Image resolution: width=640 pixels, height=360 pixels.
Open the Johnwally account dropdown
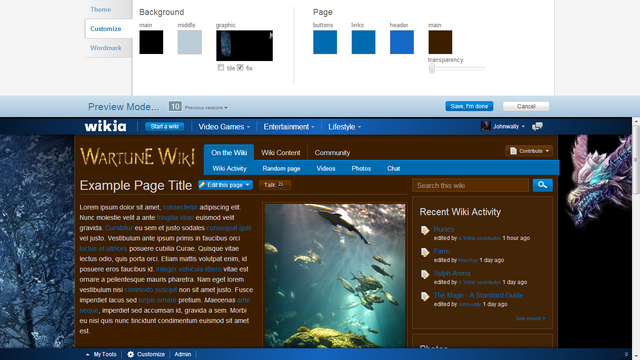click(x=509, y=127)
